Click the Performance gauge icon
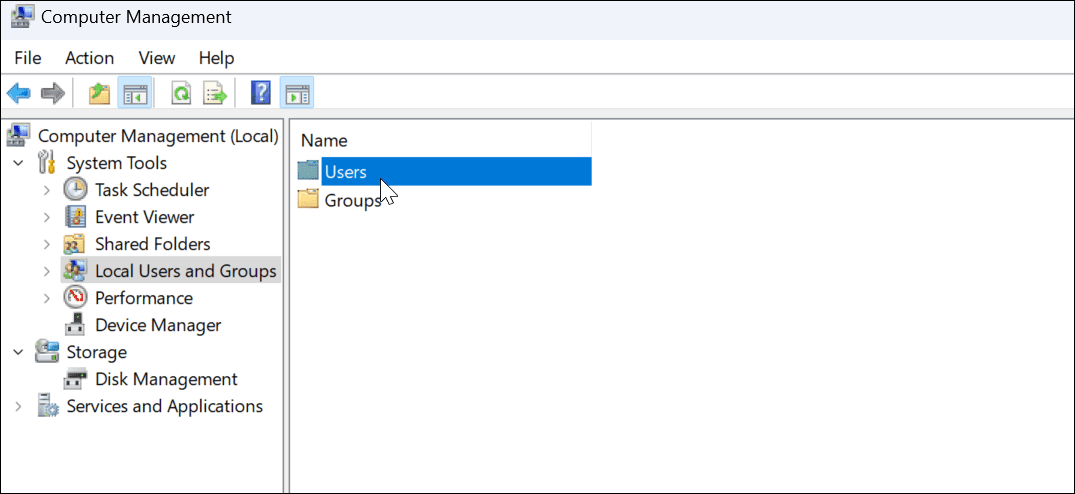The image size is (1075, 494). coord(75,298)
